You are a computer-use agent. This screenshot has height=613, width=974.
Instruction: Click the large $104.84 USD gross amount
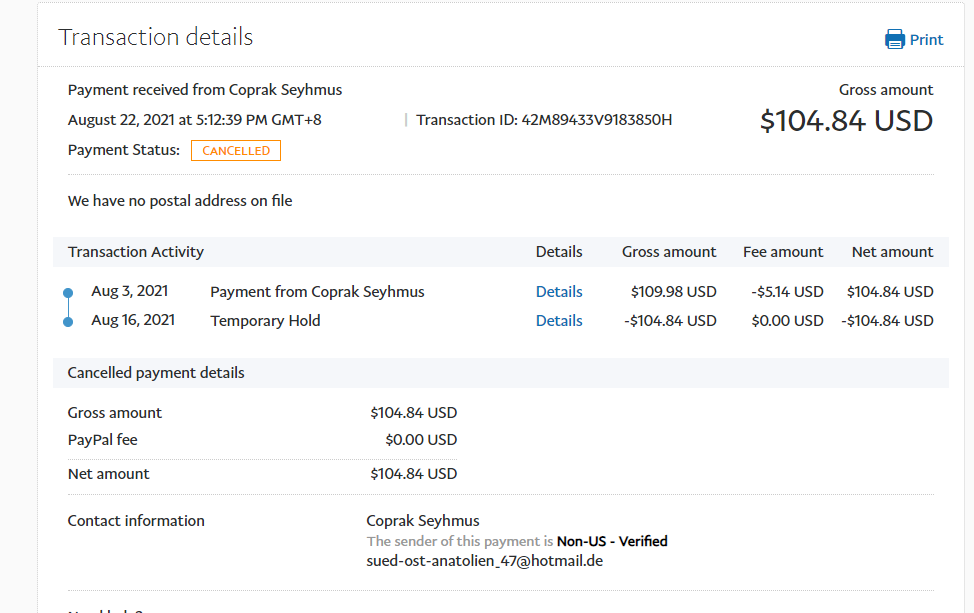(x=846, y=121)
